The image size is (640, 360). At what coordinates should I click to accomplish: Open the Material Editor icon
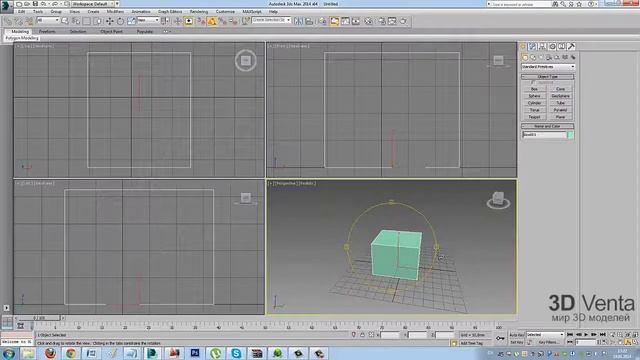(369, 21)
